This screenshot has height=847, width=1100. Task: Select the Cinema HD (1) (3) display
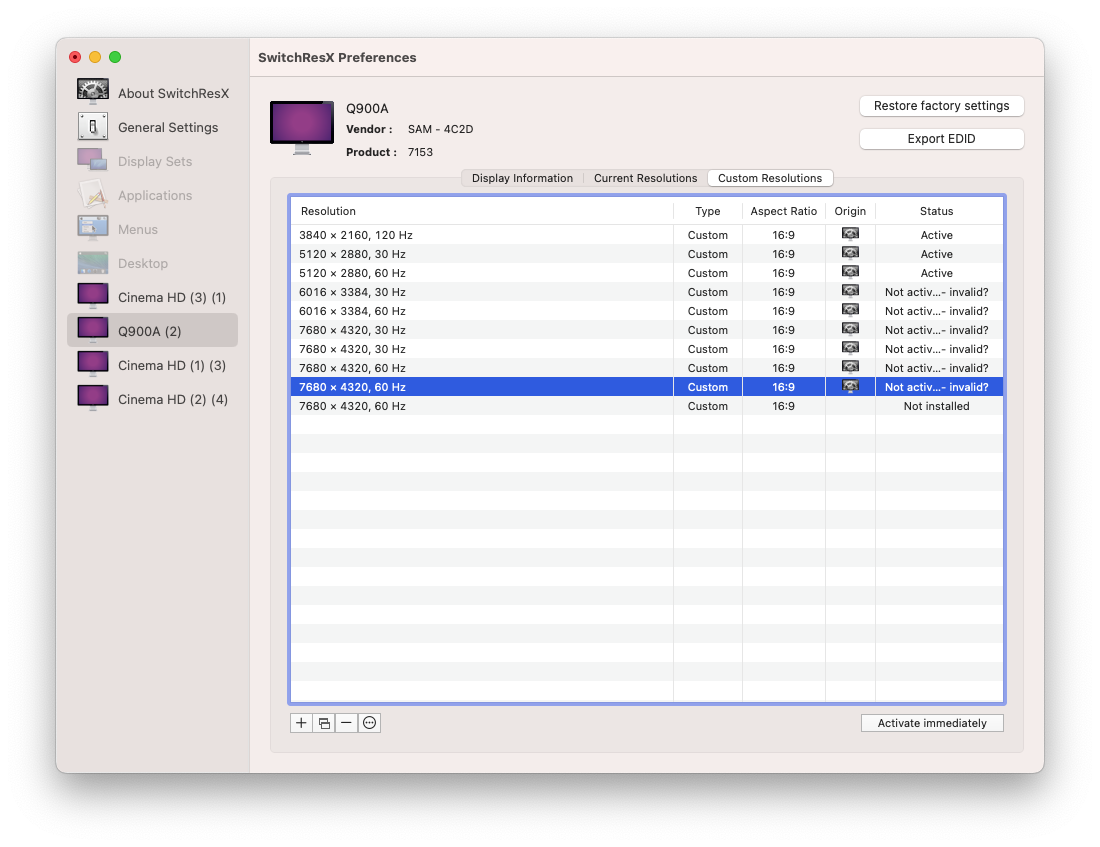pos(153,365)
